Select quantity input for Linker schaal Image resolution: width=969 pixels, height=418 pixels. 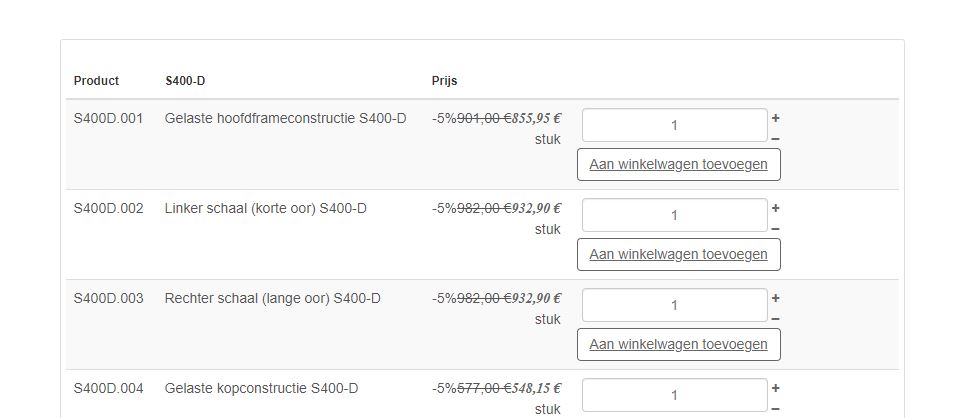pyautogui.click(x=674, y=215)
